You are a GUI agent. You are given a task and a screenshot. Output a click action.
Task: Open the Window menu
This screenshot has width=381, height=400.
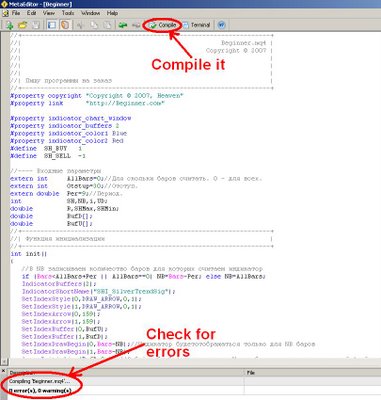pyautogui.click(x=90, y=13)
